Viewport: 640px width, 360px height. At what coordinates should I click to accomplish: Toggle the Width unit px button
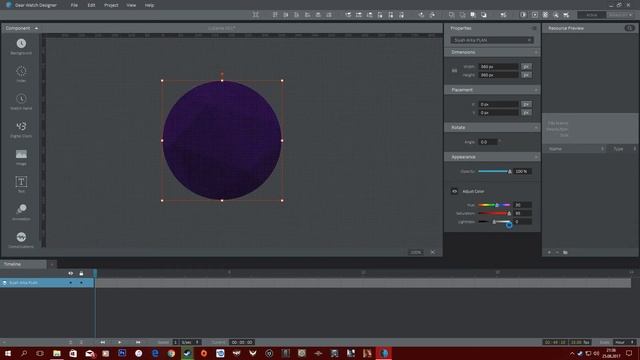click(526, 67)
